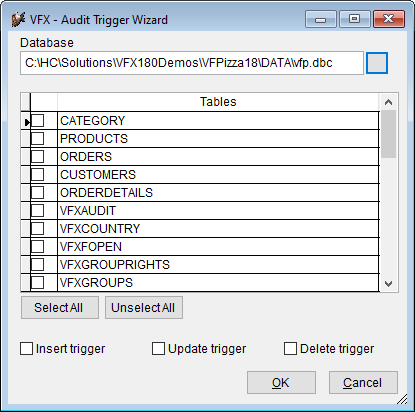Click the scrollbar up arrow in Tables grid

click(388, 102)
